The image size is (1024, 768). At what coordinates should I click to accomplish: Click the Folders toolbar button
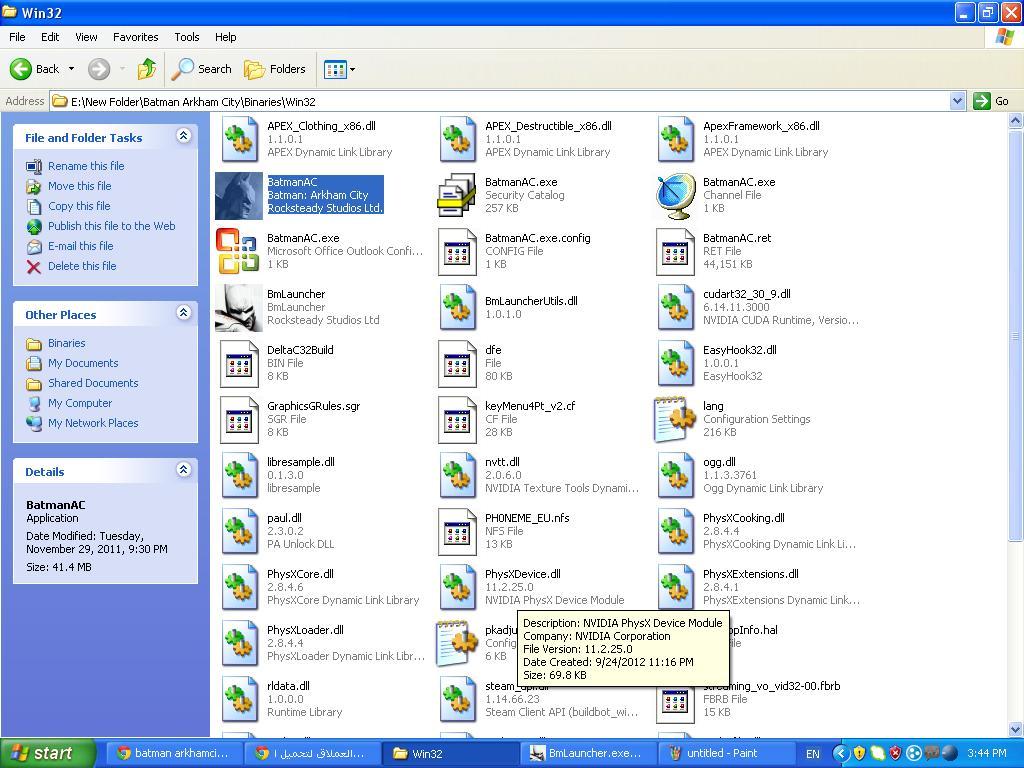click(x=274, y=69)
